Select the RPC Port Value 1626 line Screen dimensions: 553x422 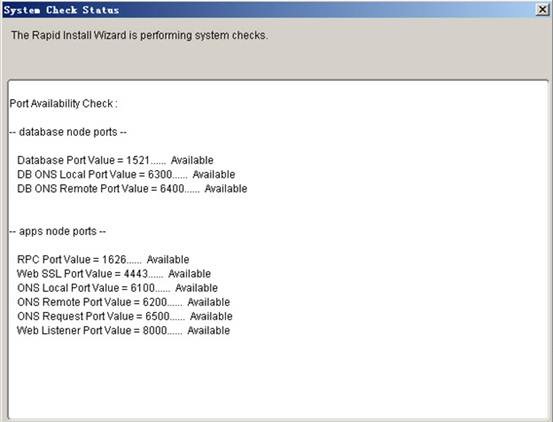(103, 259)
